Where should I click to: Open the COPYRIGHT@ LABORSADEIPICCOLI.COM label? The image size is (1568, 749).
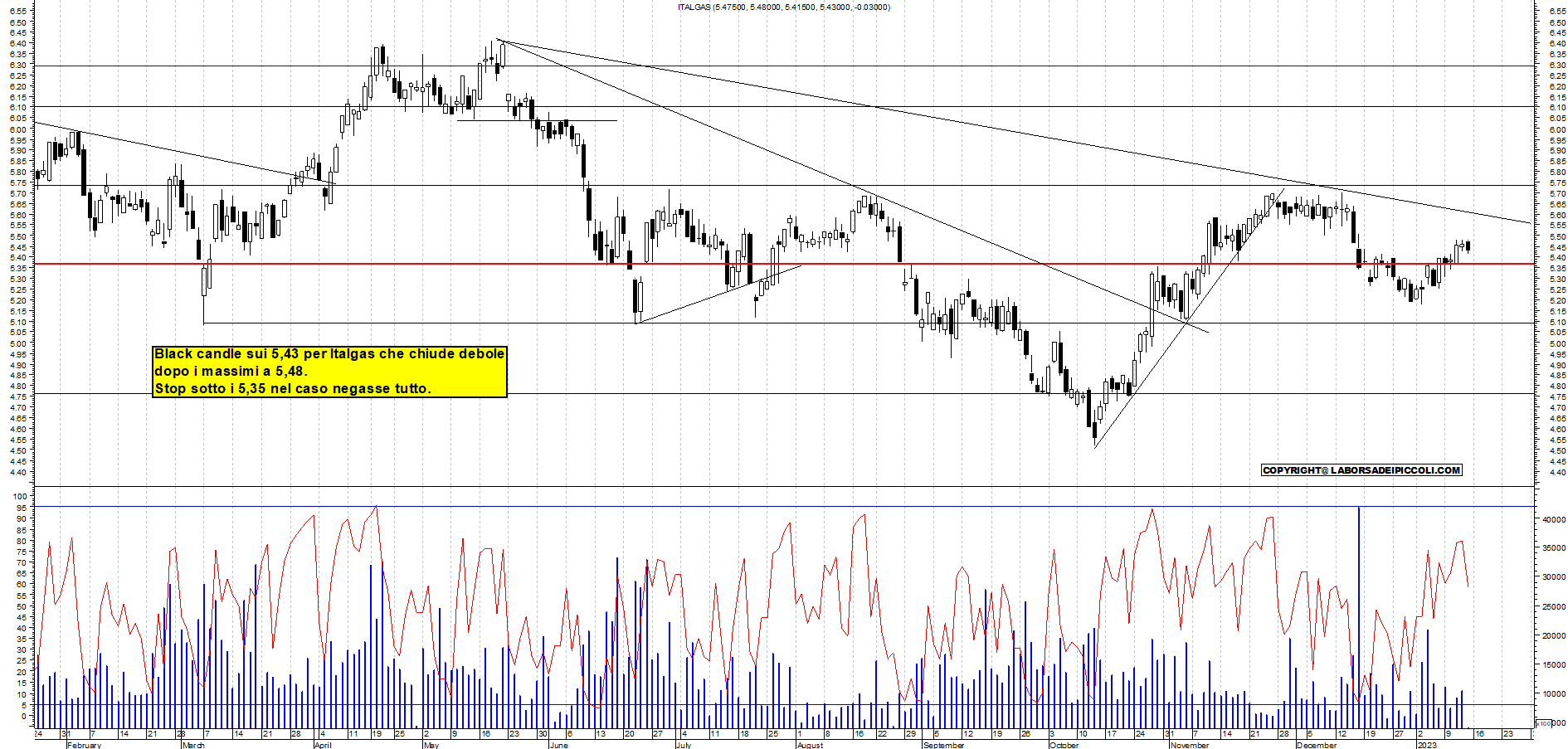point(1361,470)
